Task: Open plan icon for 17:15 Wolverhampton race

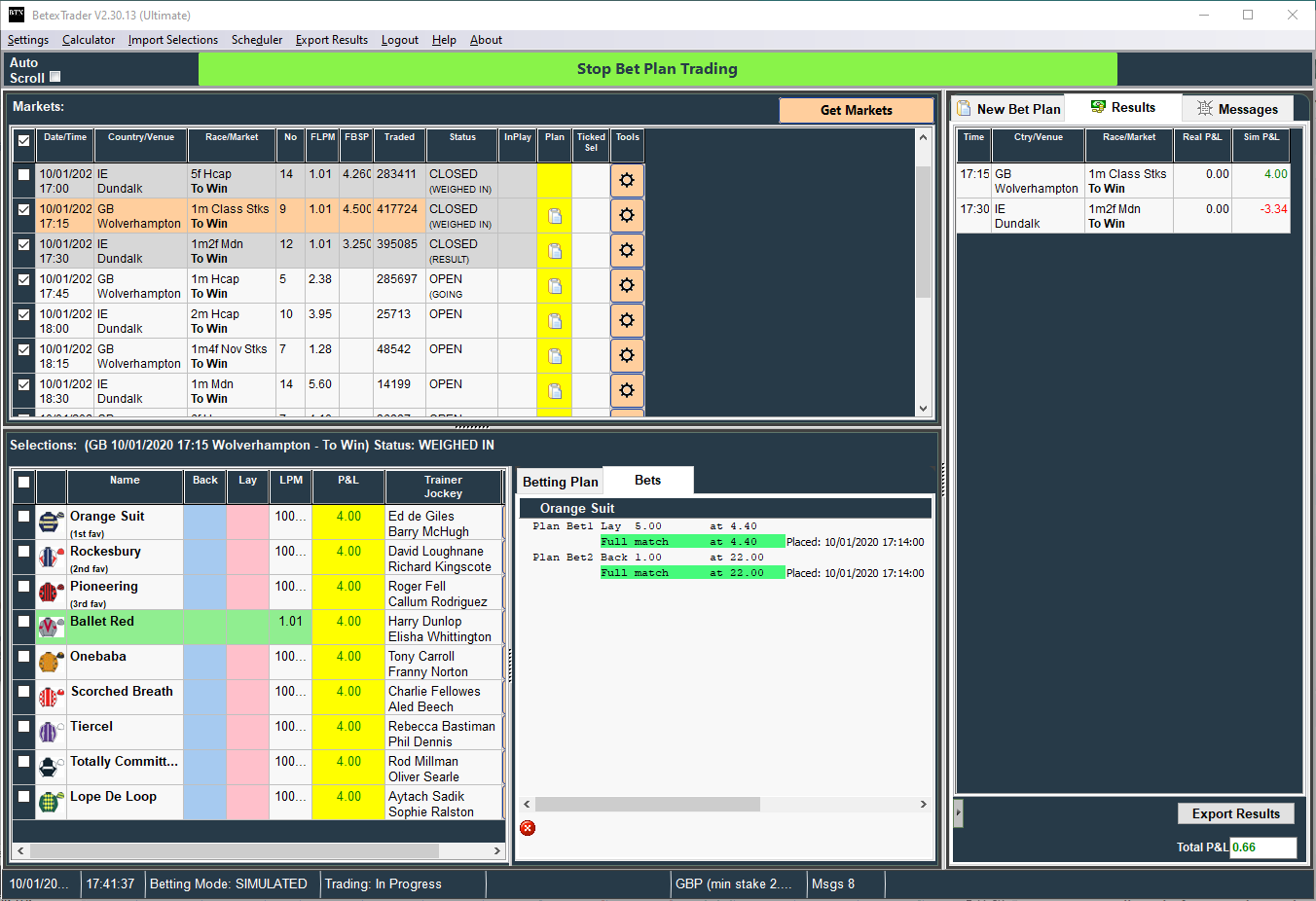Action: pos(555,216)
